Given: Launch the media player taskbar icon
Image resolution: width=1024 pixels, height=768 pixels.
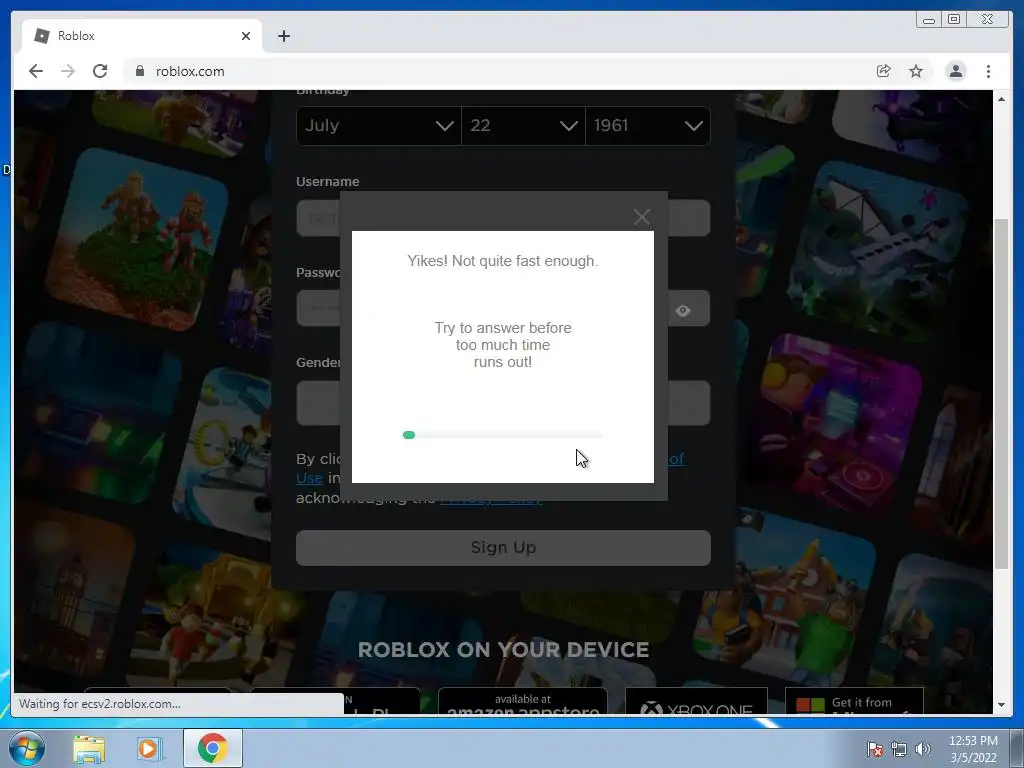Looking at the screenshot, I should 148,748.
